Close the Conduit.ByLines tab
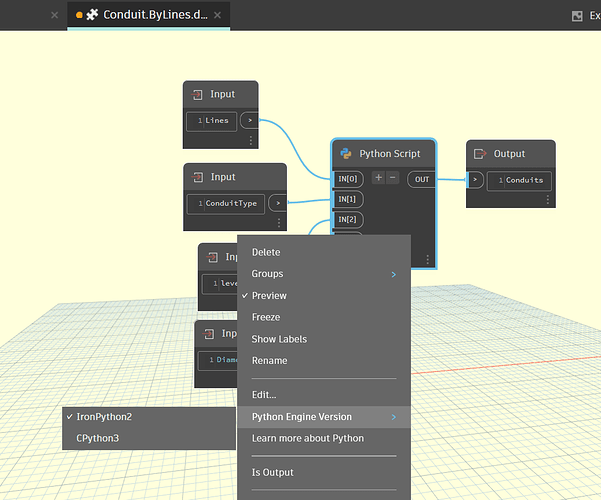 (217, 15)
